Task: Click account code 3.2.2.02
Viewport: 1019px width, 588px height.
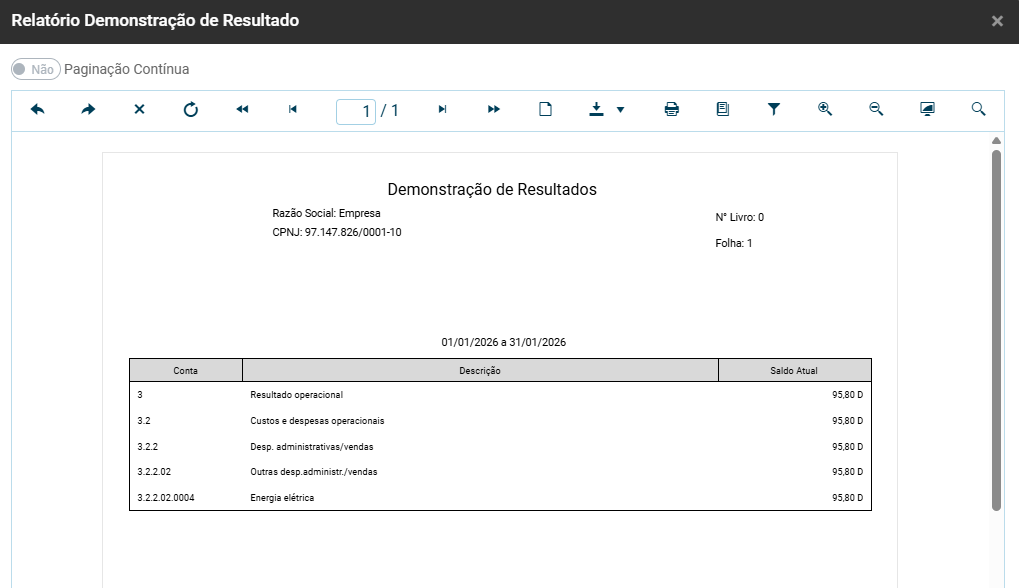Action: (x=154, y=472)
